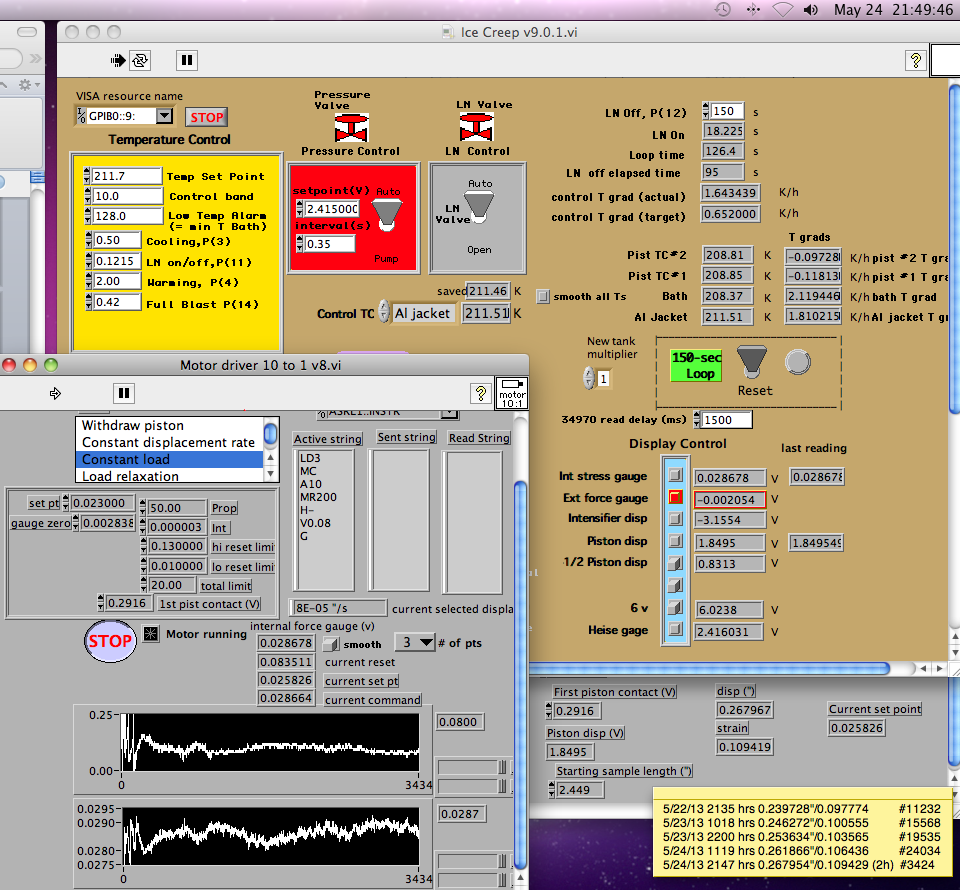Pause the Ice Creep VI execution
Viewport: 960px width, 890px height.
186,60
